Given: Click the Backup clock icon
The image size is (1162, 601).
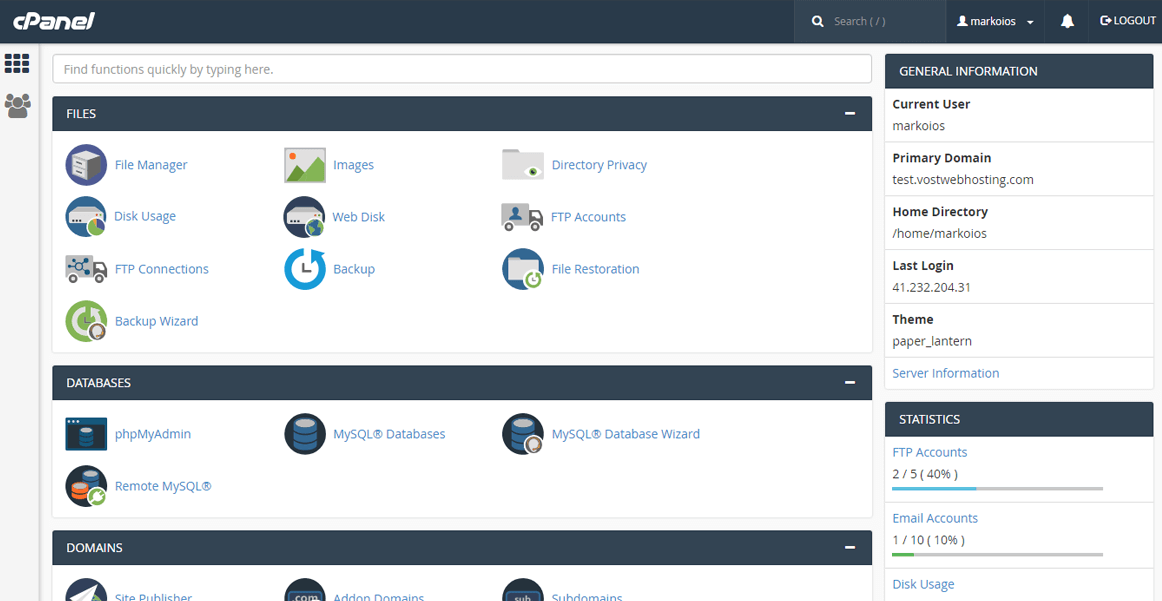Looking at the screenshot, I should pos(305,268).
